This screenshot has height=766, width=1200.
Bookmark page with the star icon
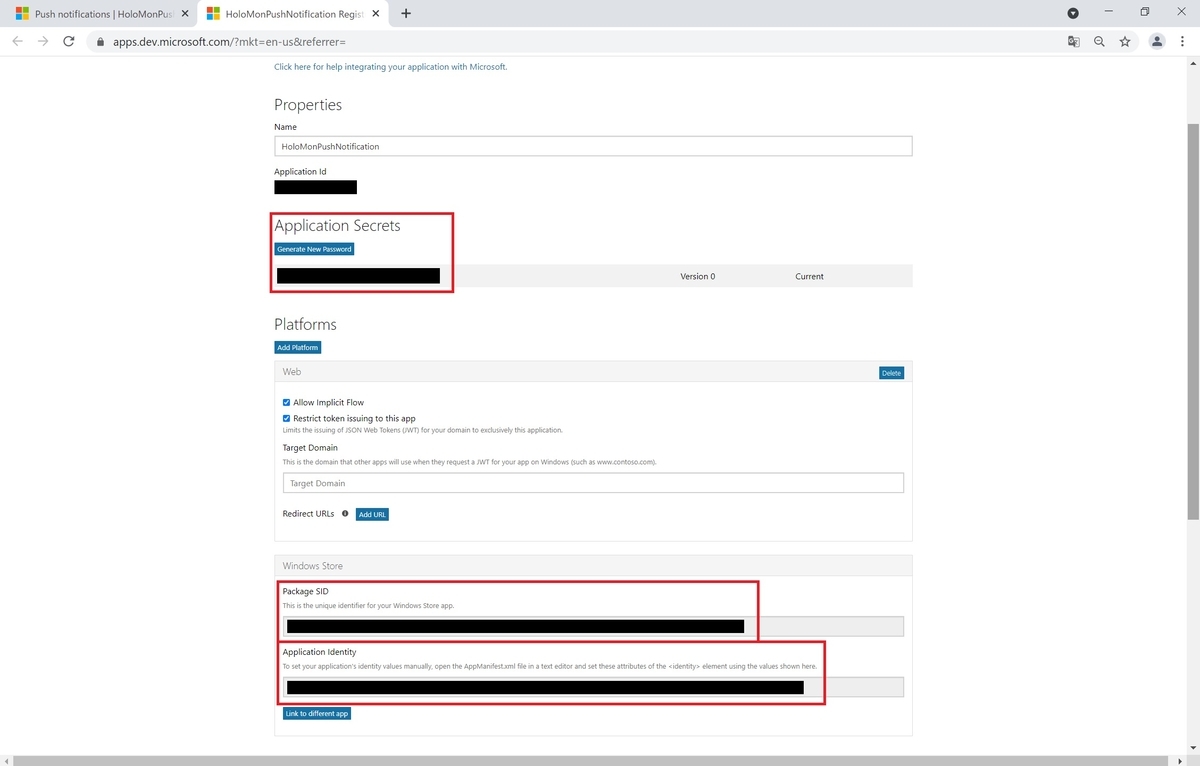coord(1125,41)
